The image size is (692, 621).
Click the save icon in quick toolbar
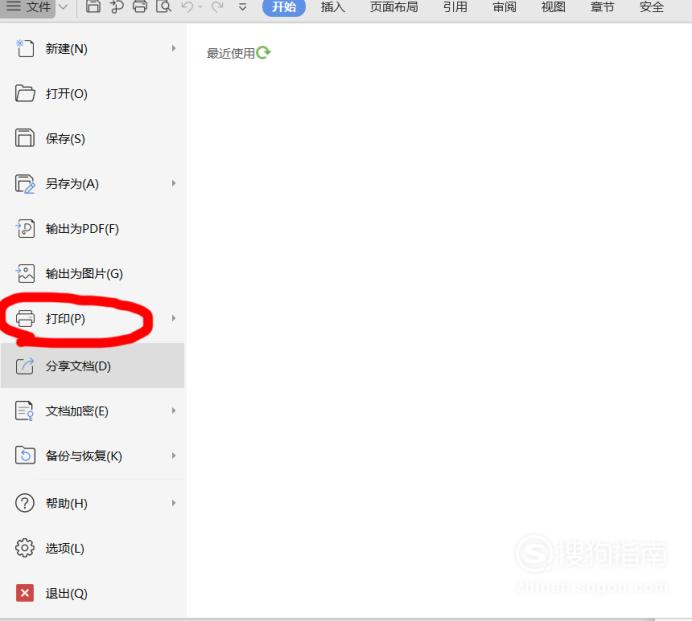[93, 6]
